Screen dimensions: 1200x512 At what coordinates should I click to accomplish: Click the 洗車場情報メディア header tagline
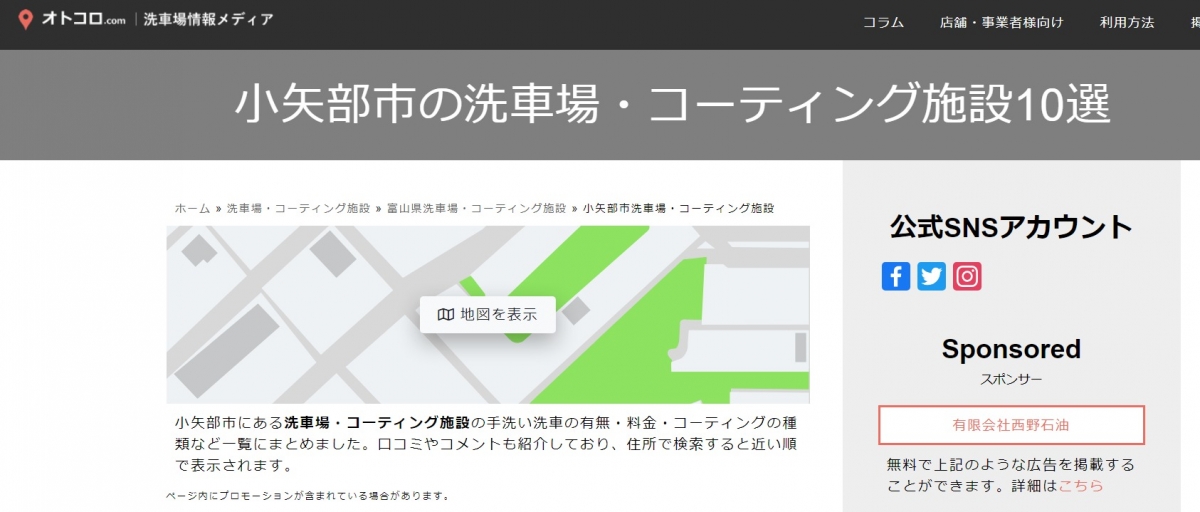(208, 20)
